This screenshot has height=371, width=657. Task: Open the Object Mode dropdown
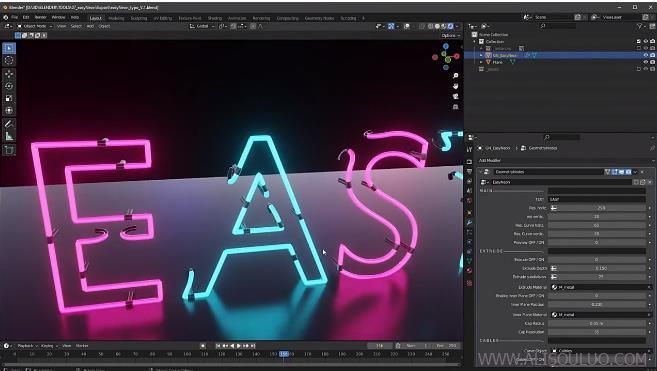tap(35, 26)
